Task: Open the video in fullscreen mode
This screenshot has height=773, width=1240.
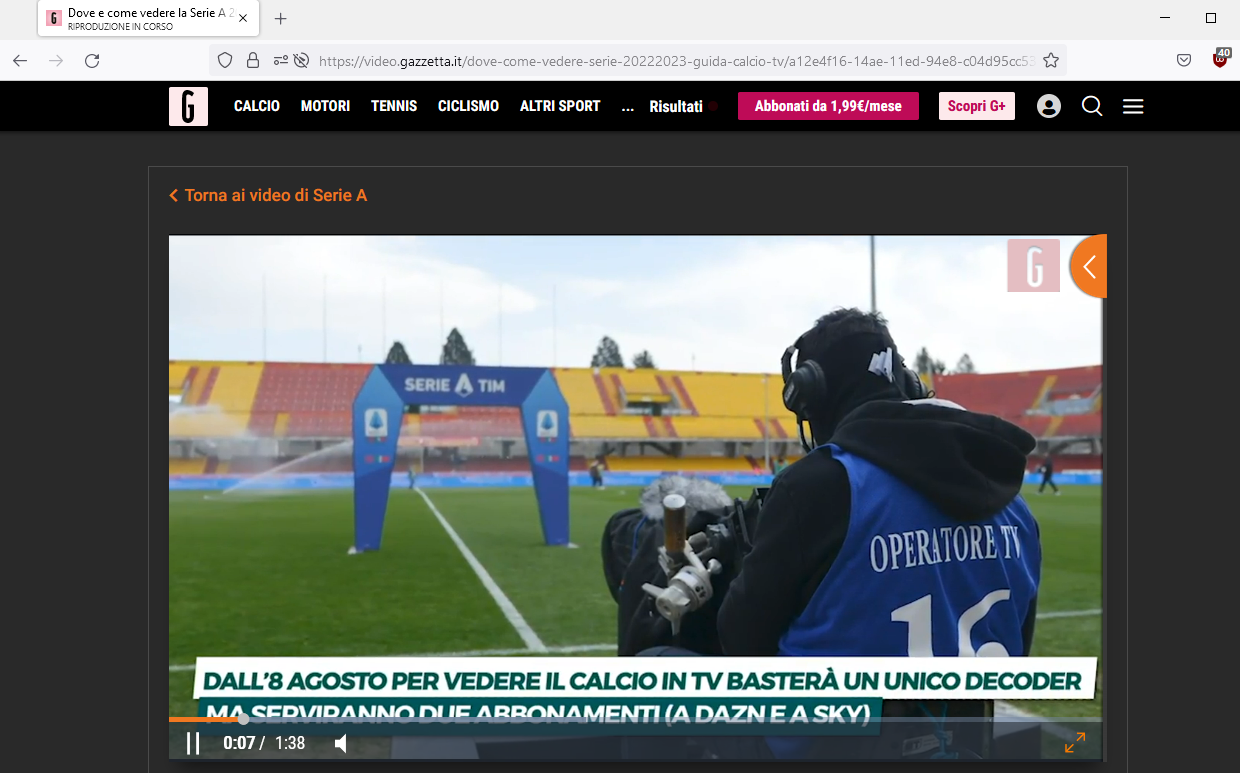Action: (1075, 743)
